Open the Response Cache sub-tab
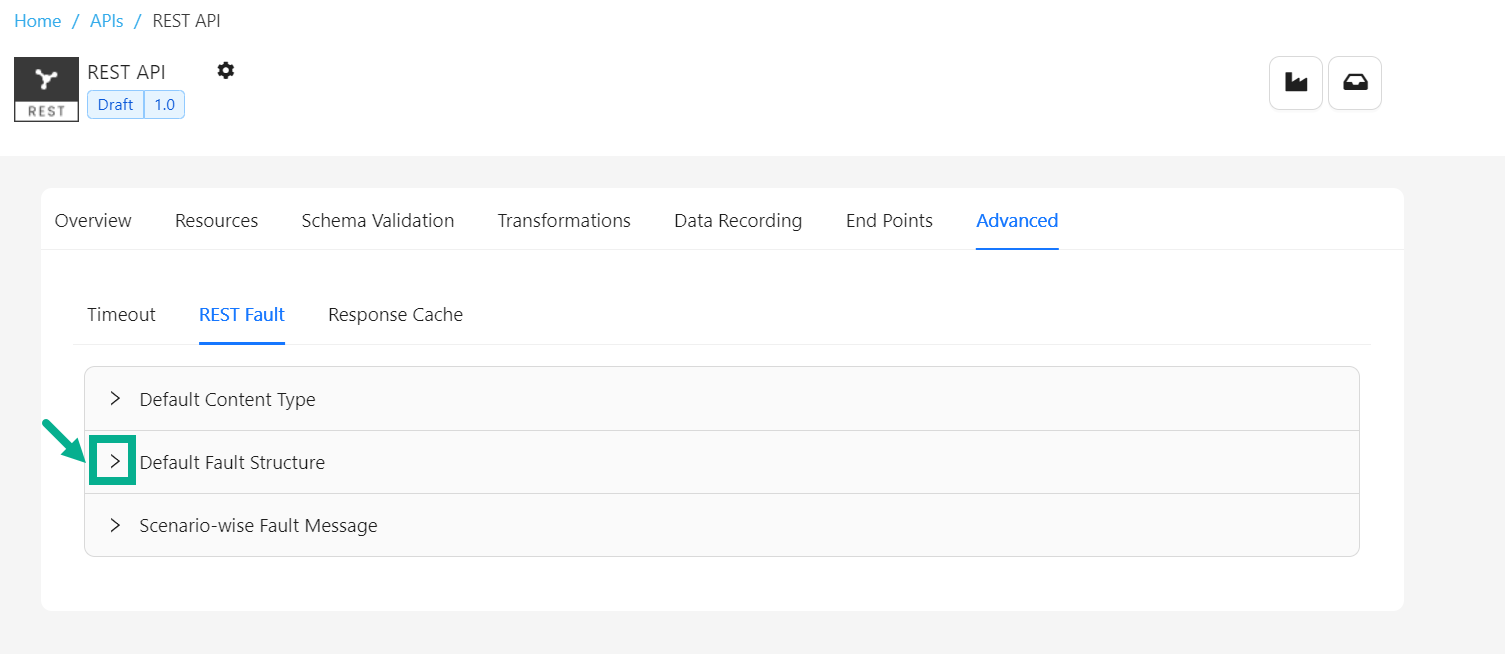Image resolution: width=1505 pixels, height=654 pixels. coord(395,315)
